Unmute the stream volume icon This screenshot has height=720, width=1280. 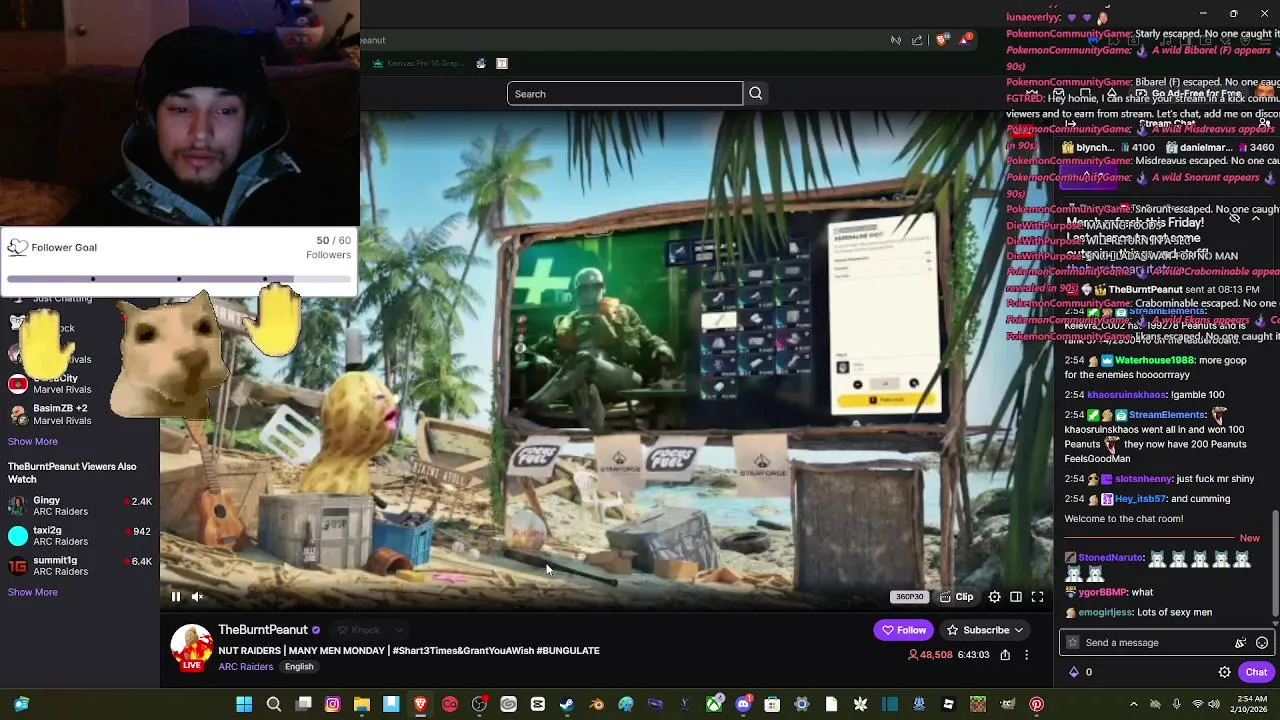coord(197,597)
